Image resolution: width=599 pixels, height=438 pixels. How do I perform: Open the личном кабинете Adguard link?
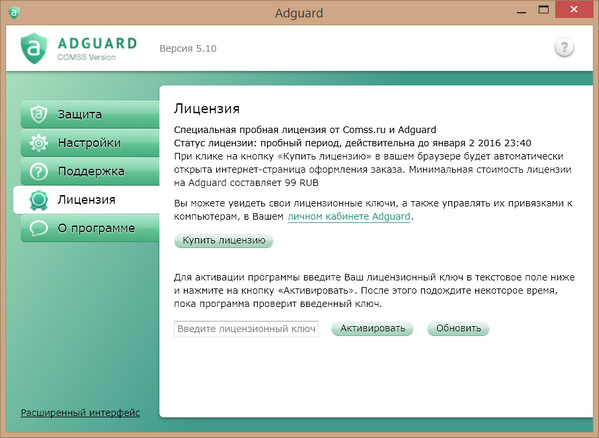(x=349, y=217)
